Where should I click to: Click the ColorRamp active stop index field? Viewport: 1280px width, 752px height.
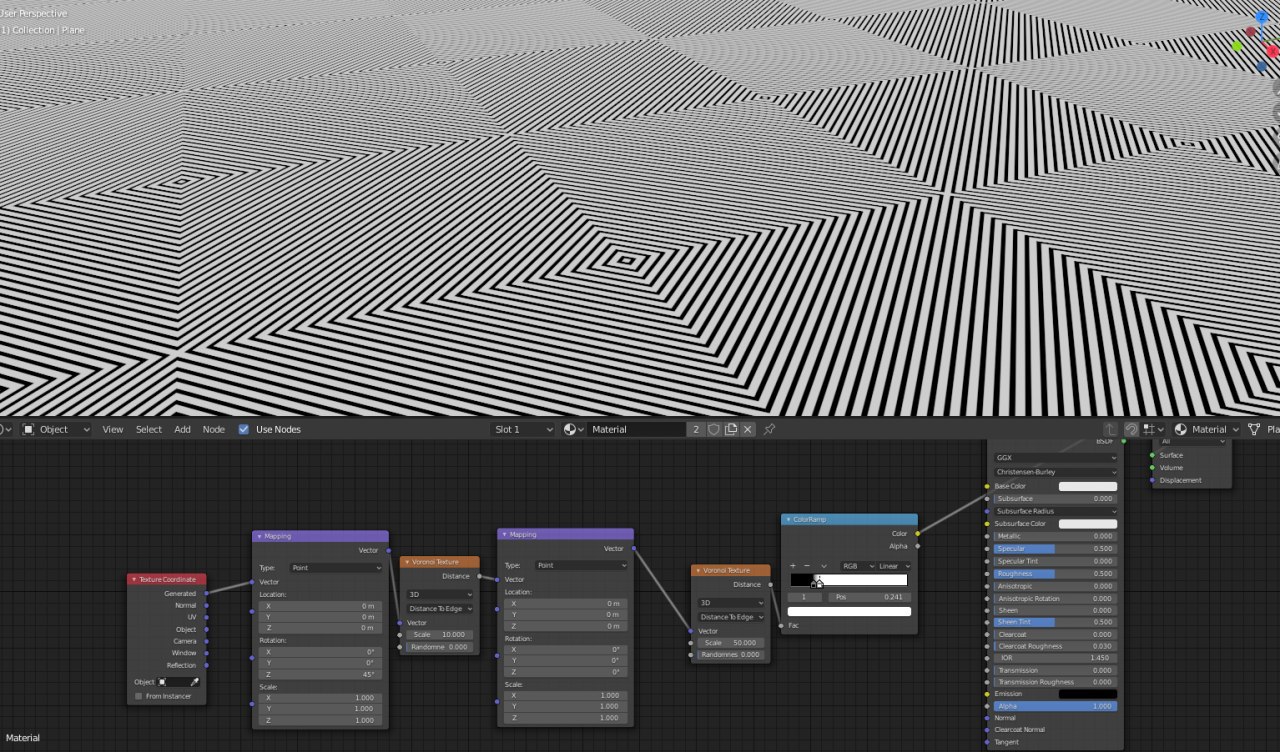click(x=805, y=597)
